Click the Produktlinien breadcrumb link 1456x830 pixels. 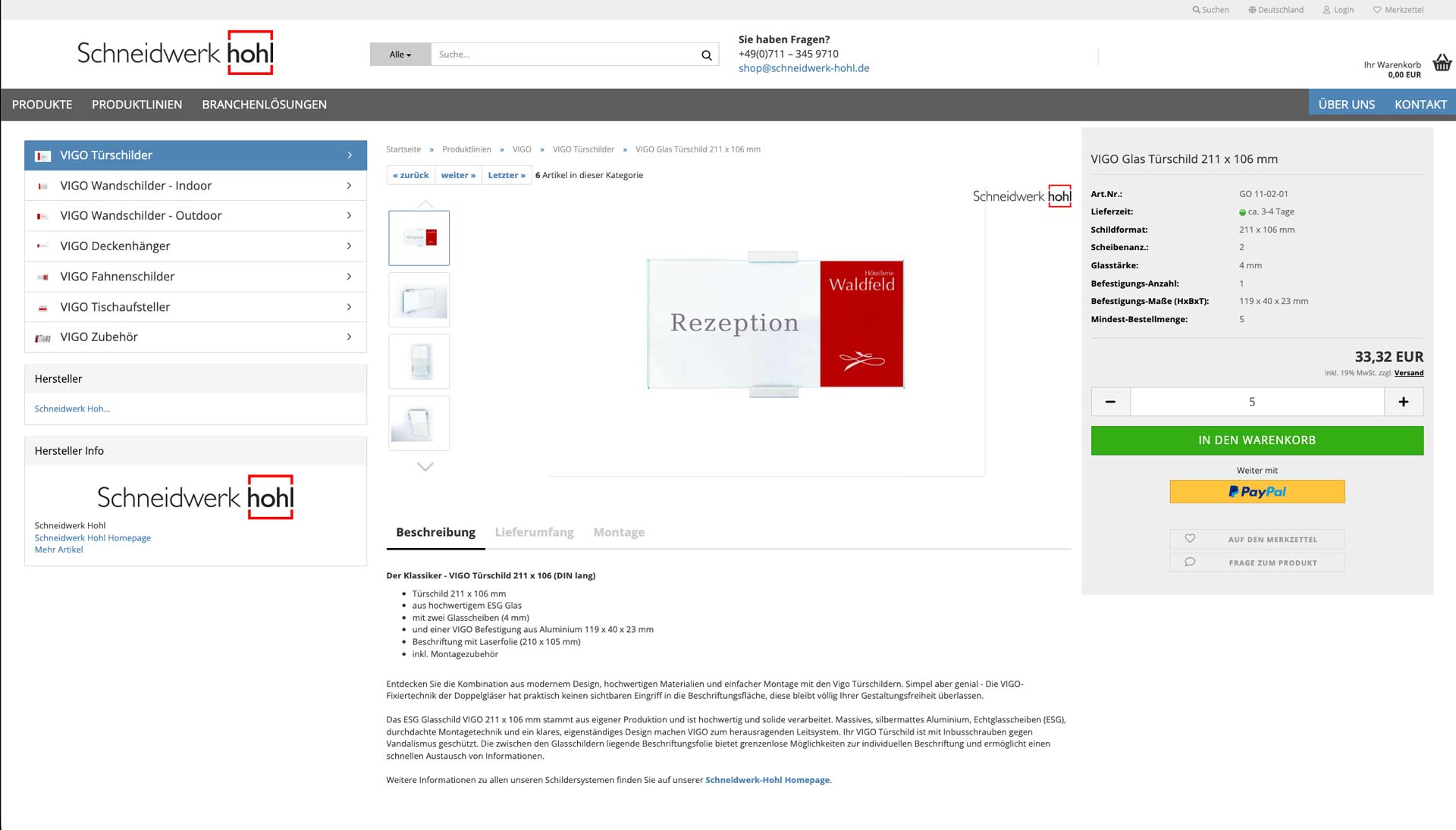coord(466,149)
